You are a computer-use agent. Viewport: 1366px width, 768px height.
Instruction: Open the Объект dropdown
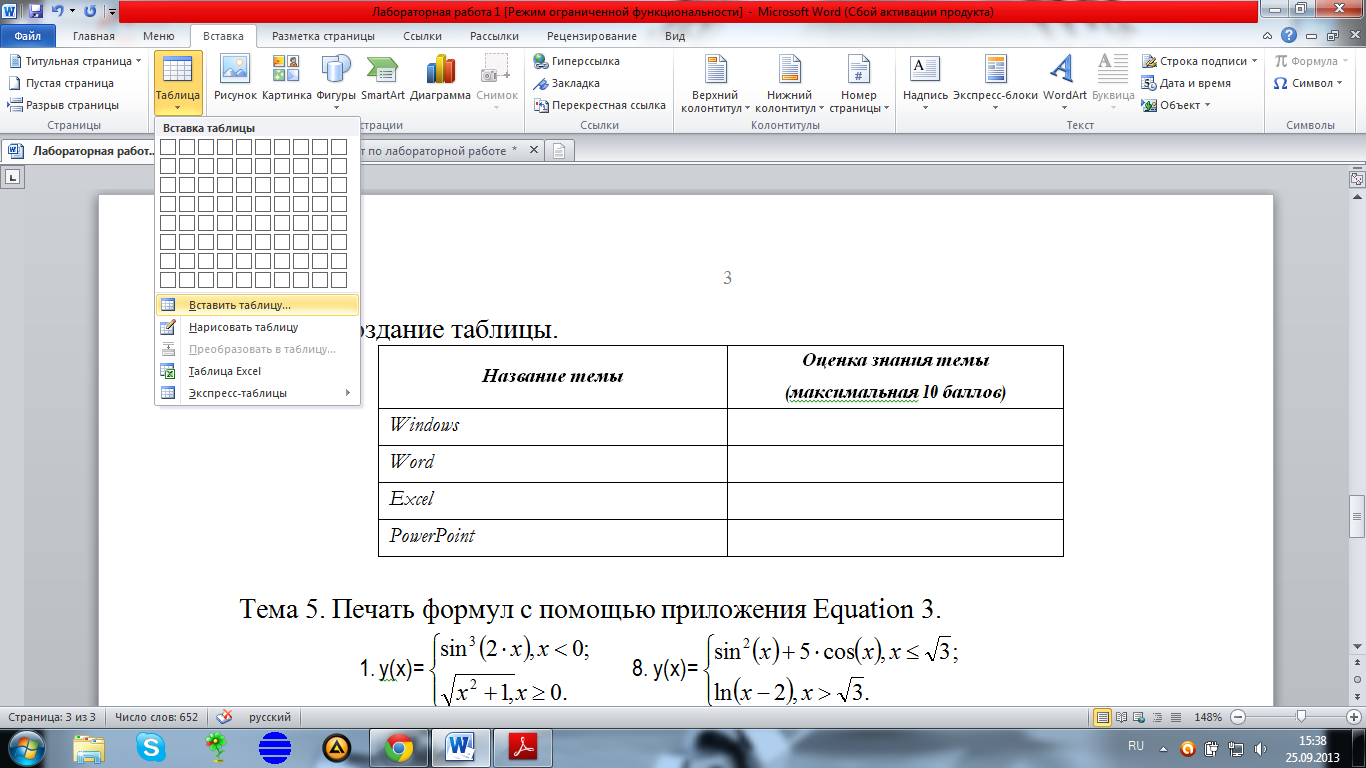(1176, 105)
